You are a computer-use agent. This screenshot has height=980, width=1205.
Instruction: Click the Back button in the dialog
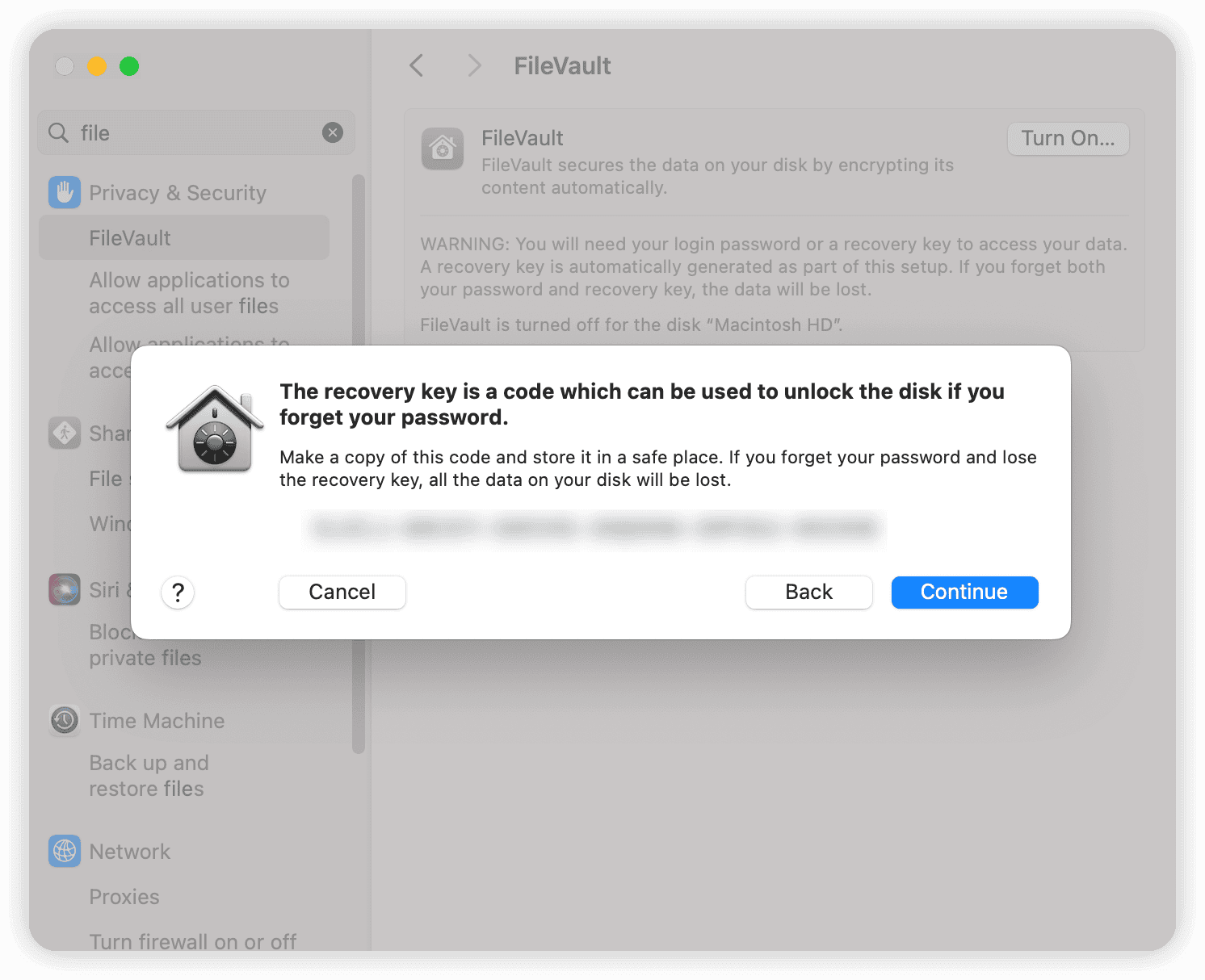808,592
